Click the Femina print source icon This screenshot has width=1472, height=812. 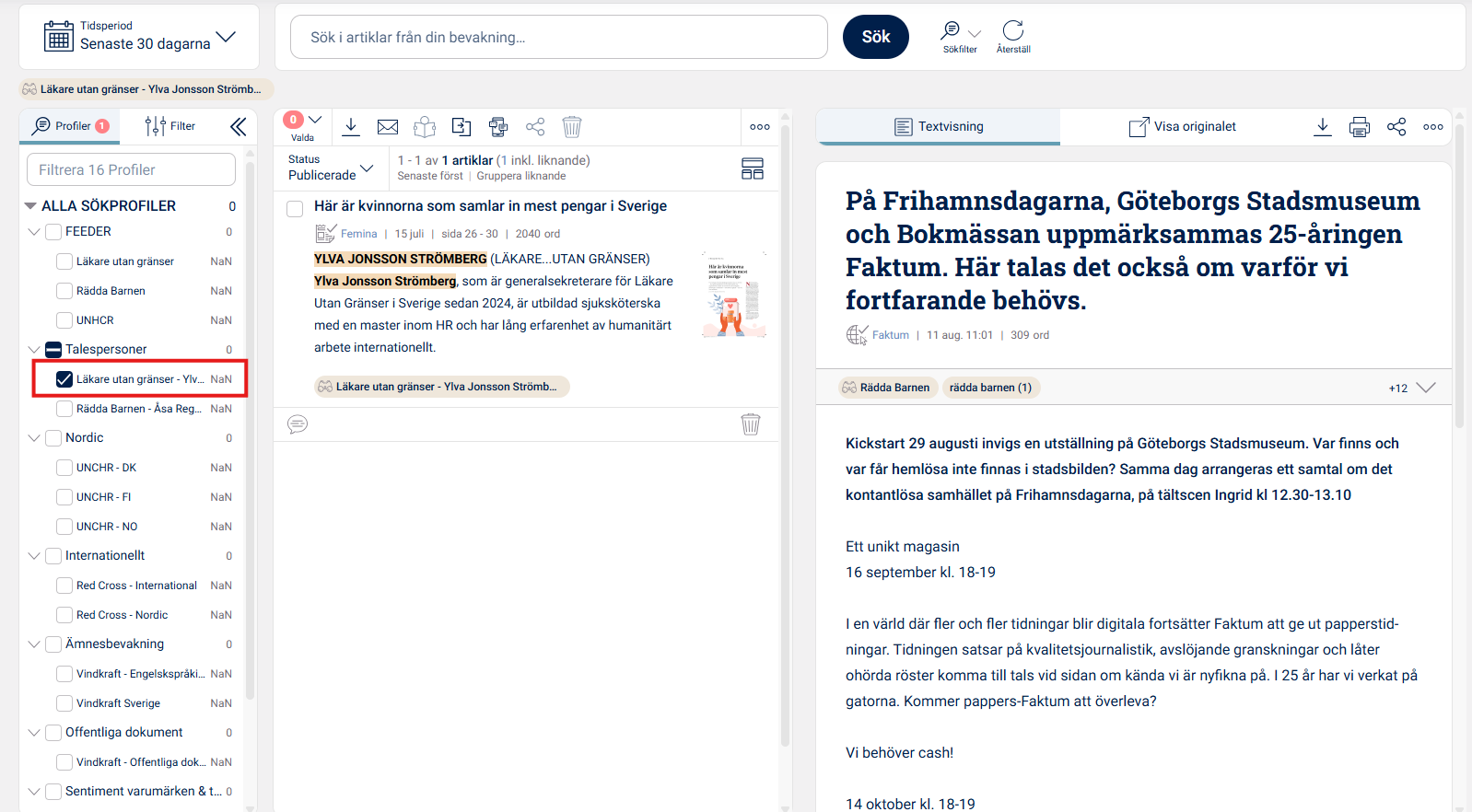point(325,234)
